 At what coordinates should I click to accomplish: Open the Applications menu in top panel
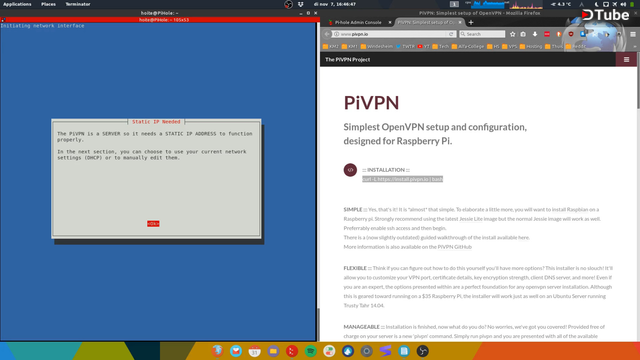point(17,4)
